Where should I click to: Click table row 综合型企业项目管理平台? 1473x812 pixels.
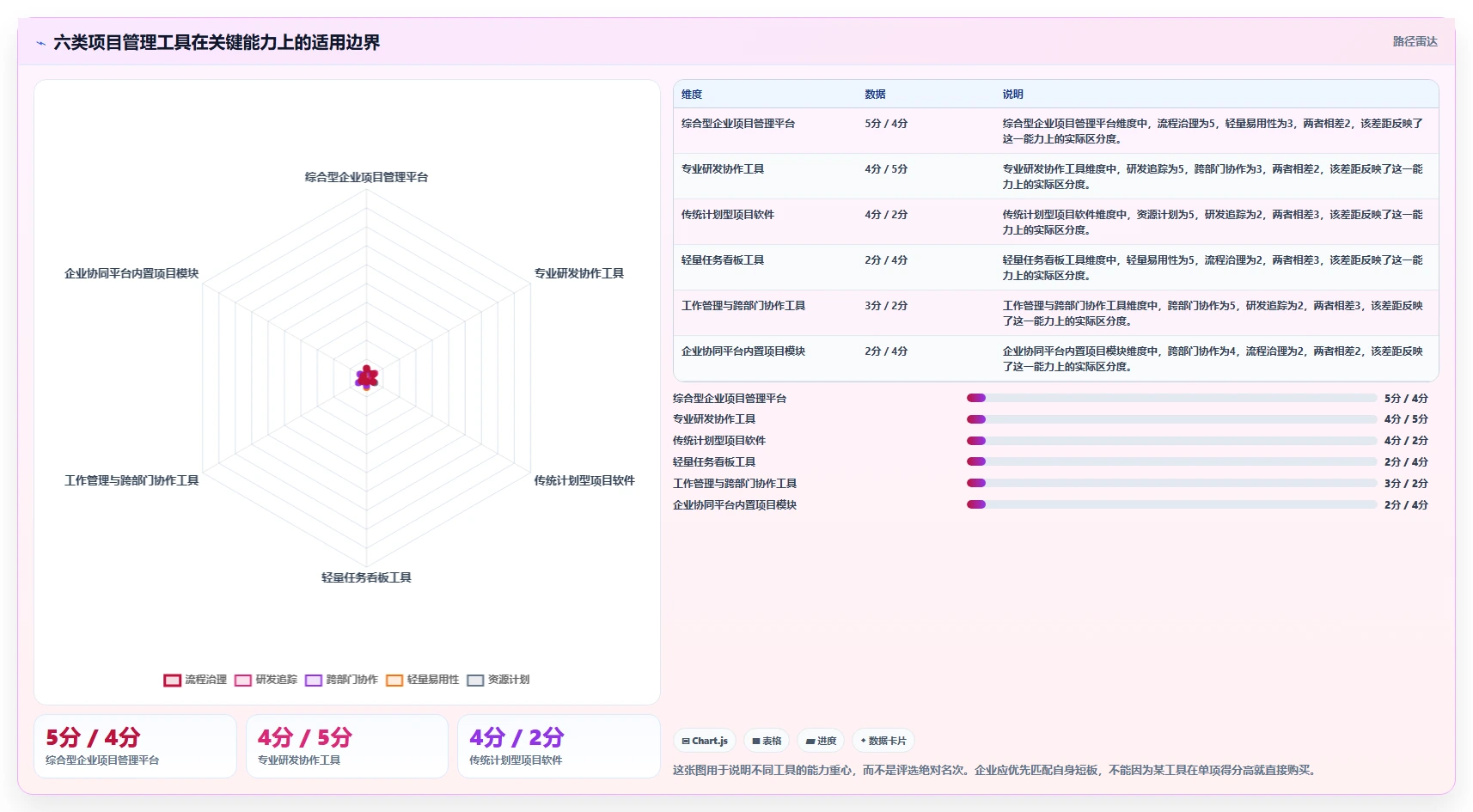click(x=1055, y=131)
